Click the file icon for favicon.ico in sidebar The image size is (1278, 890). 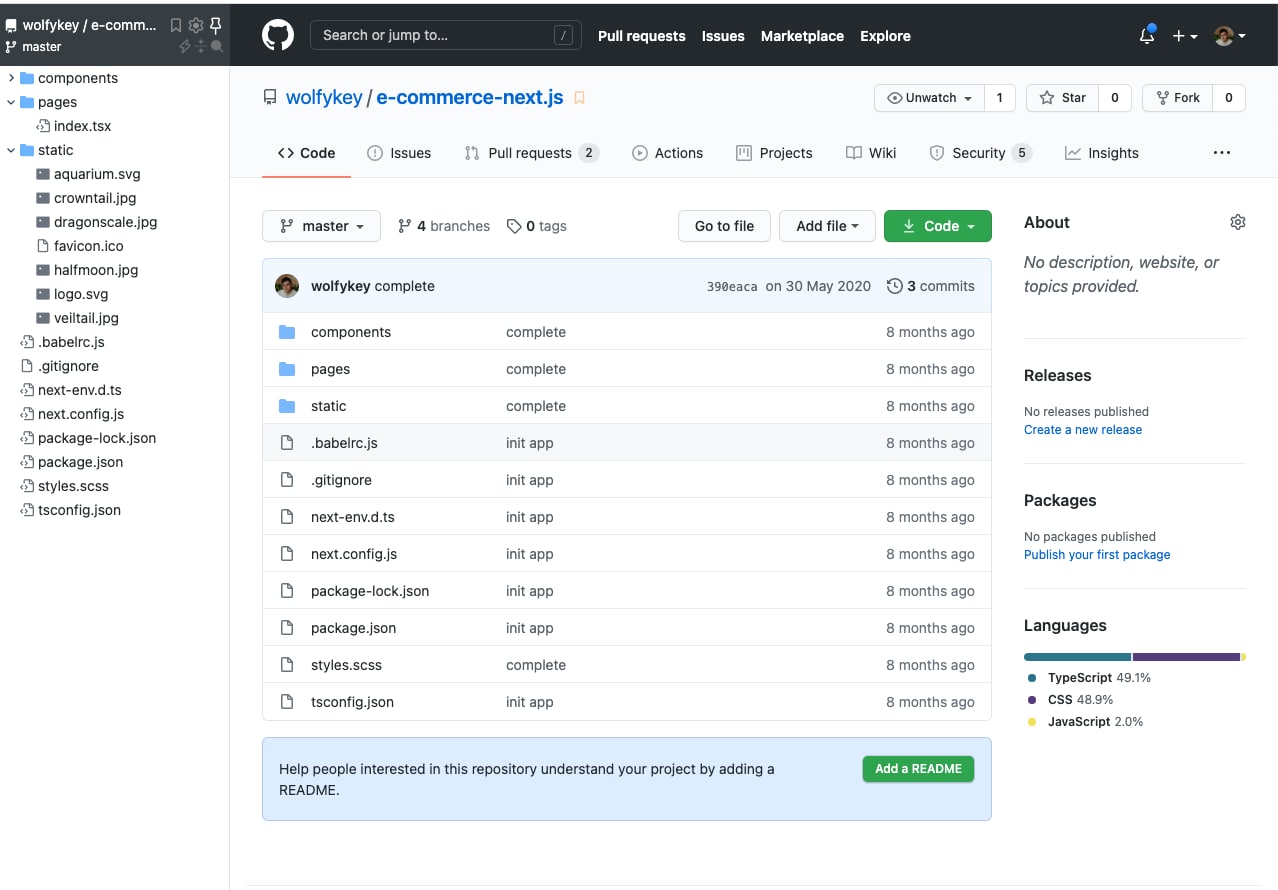(43, 246)
